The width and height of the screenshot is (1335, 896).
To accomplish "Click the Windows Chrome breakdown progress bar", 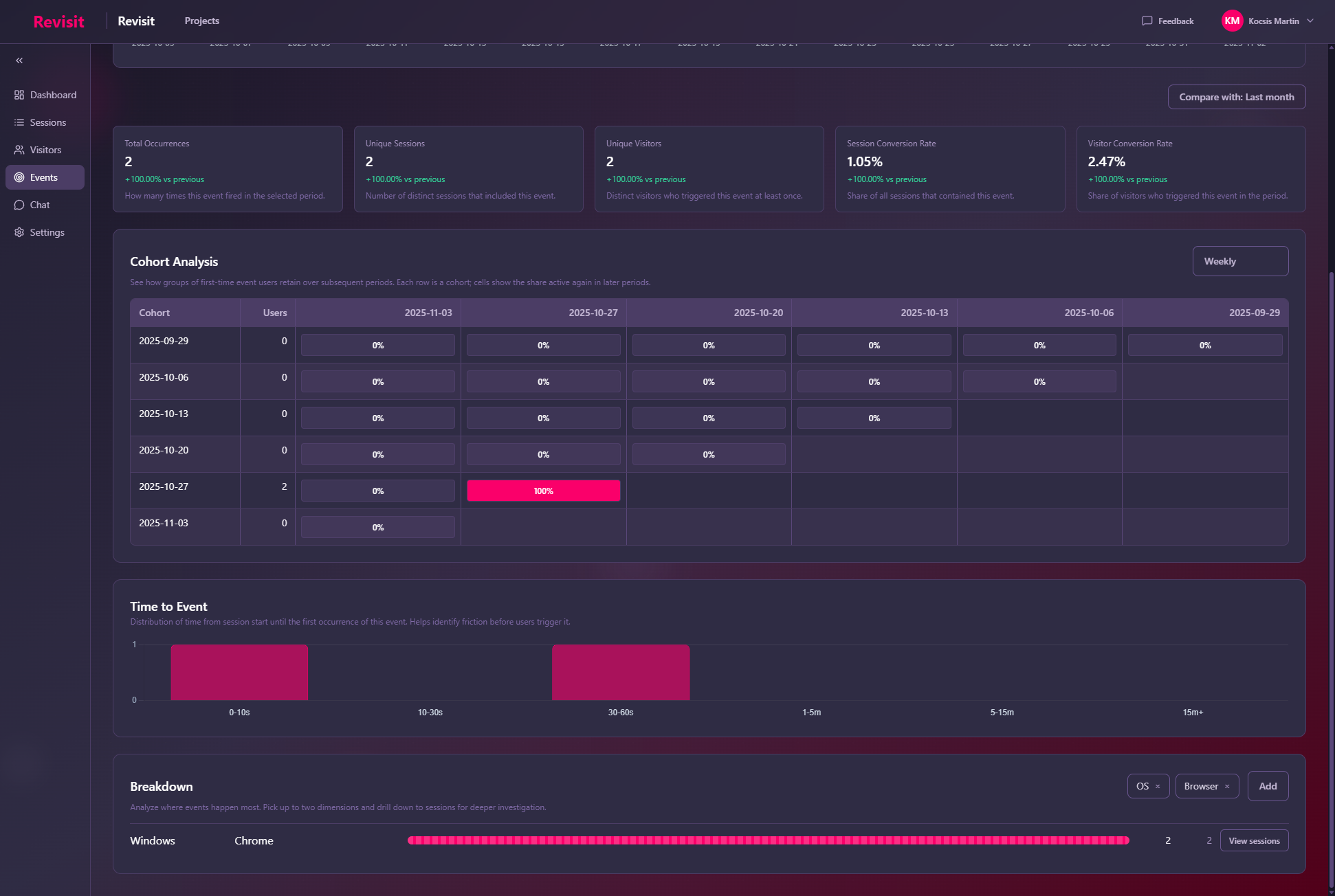I will pos(766,840).
